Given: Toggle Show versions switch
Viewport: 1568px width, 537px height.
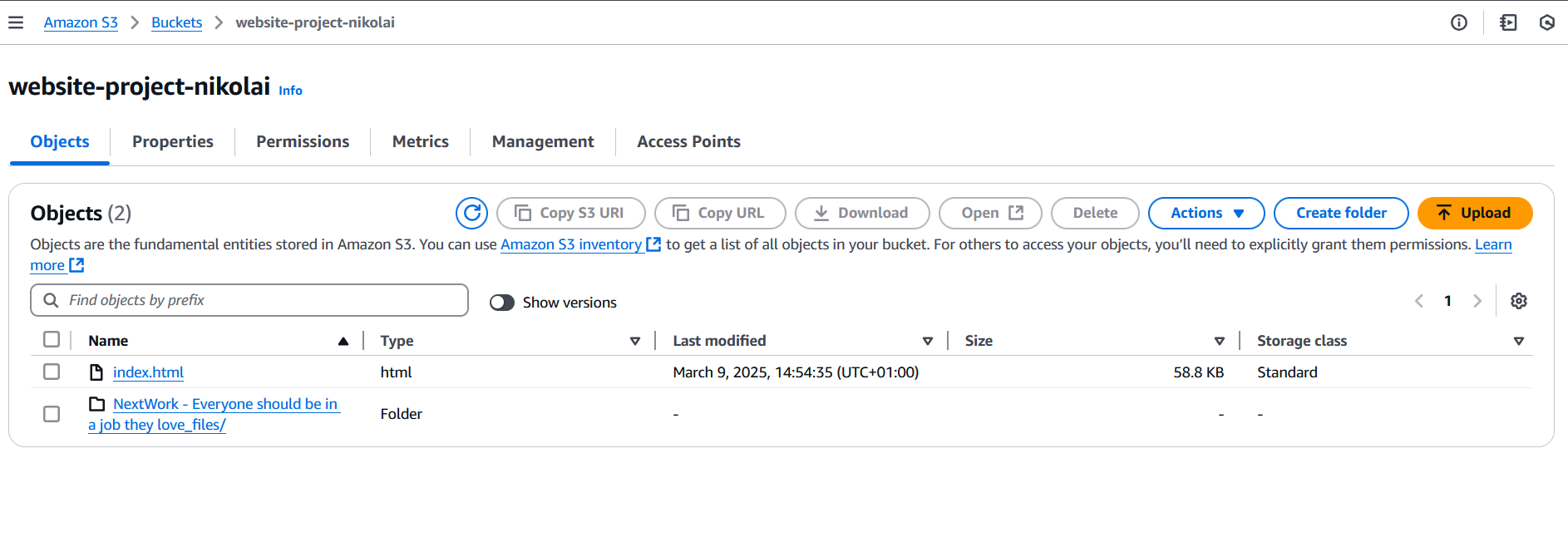Looking at the screenshot, I should (x=502, y=303).
